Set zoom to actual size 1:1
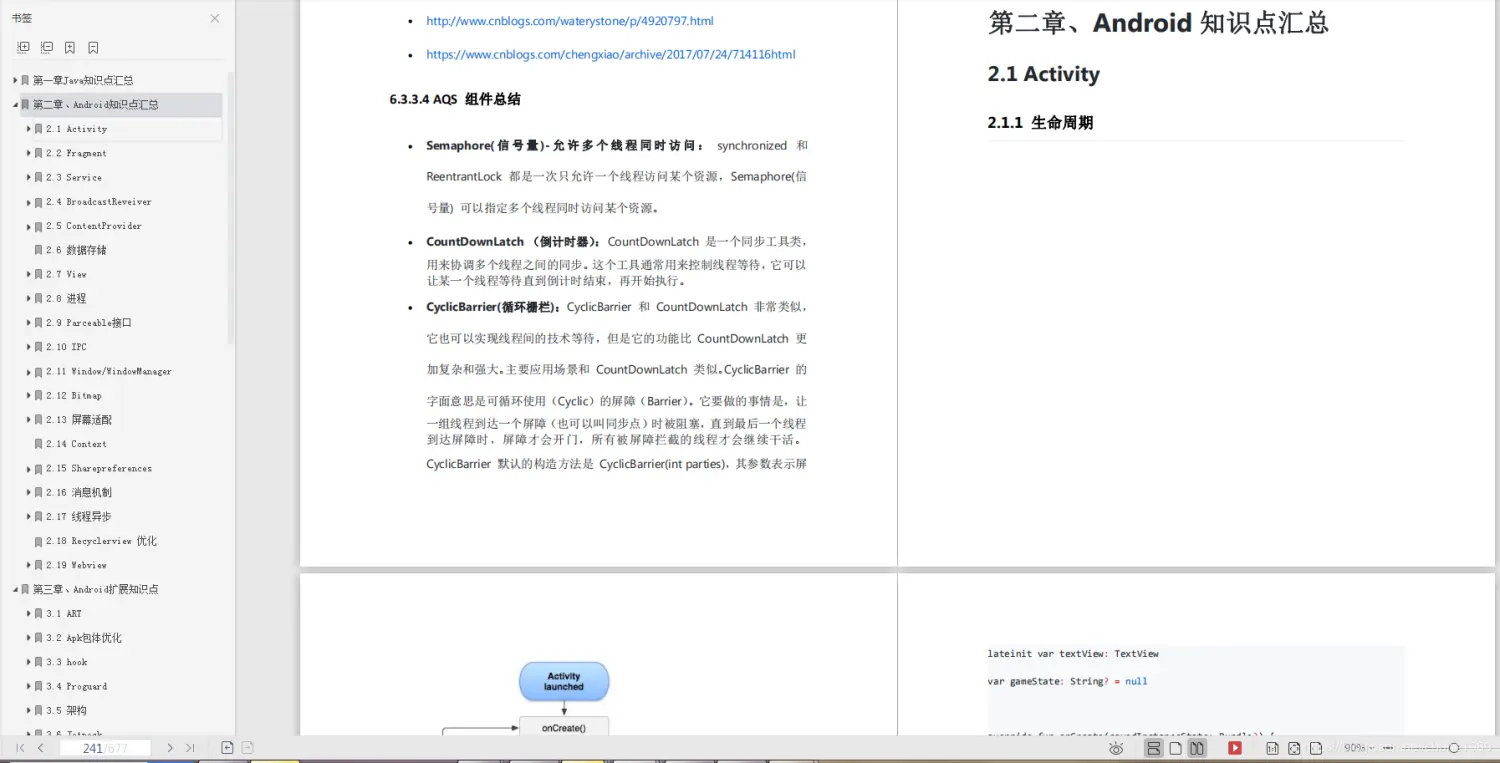Viewport: 1500px width, 763px height. click(x=1272, y=748)
